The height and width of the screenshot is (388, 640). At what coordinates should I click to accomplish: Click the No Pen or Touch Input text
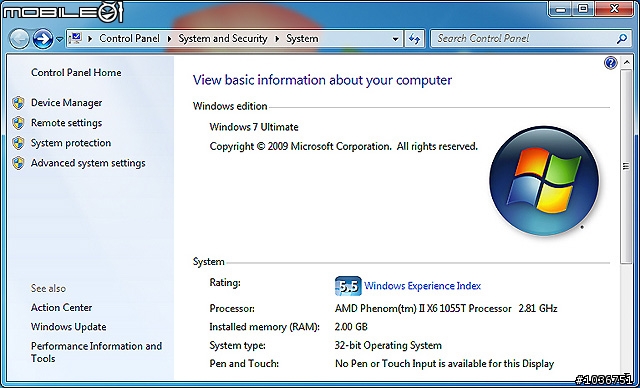(x=444, y=363)
